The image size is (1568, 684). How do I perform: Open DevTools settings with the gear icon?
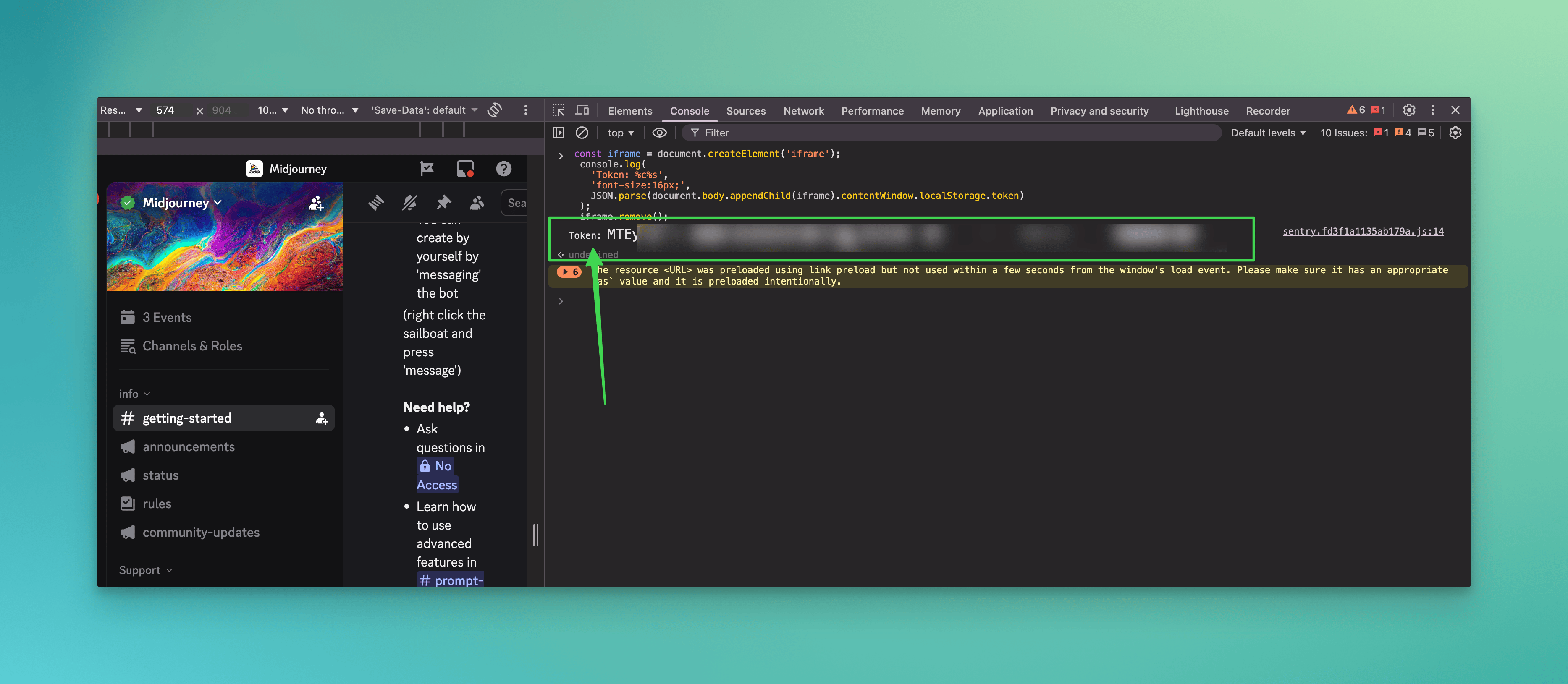(1409, 110)
